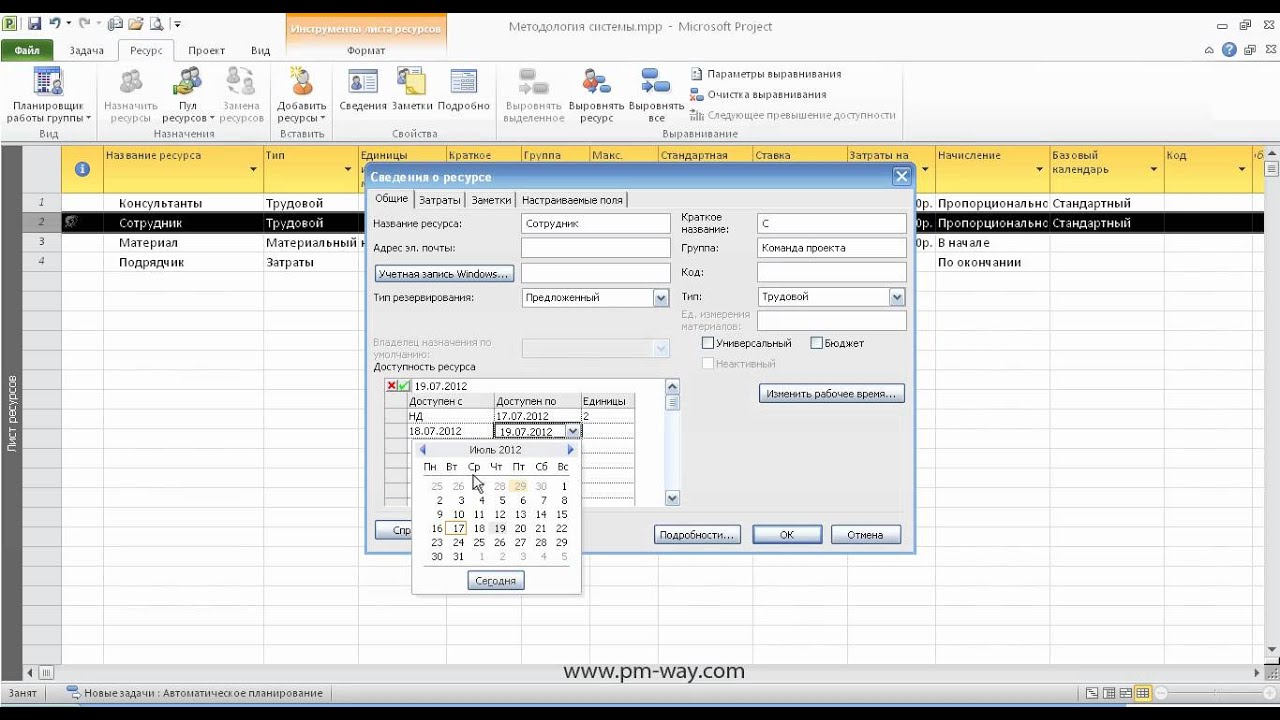This screenshot has width=1280, height=720.
Task: Open the Базовый календарь column filter arrow
Action: tap(1154, 170)
